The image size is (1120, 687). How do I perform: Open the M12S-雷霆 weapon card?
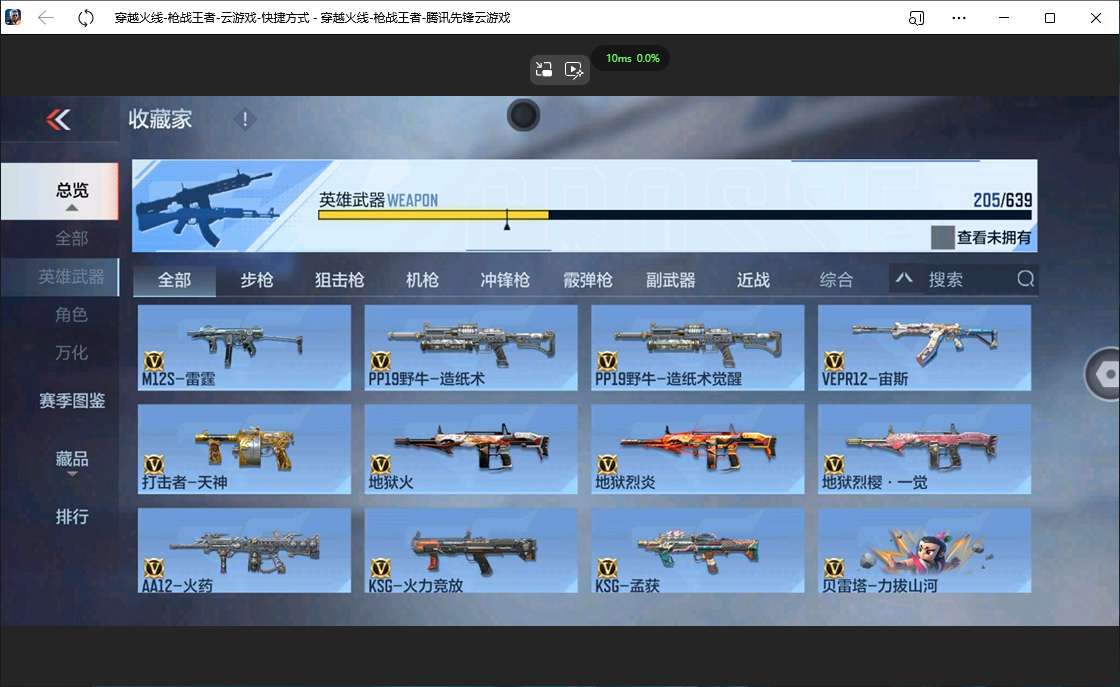click(x=244, y=347)
